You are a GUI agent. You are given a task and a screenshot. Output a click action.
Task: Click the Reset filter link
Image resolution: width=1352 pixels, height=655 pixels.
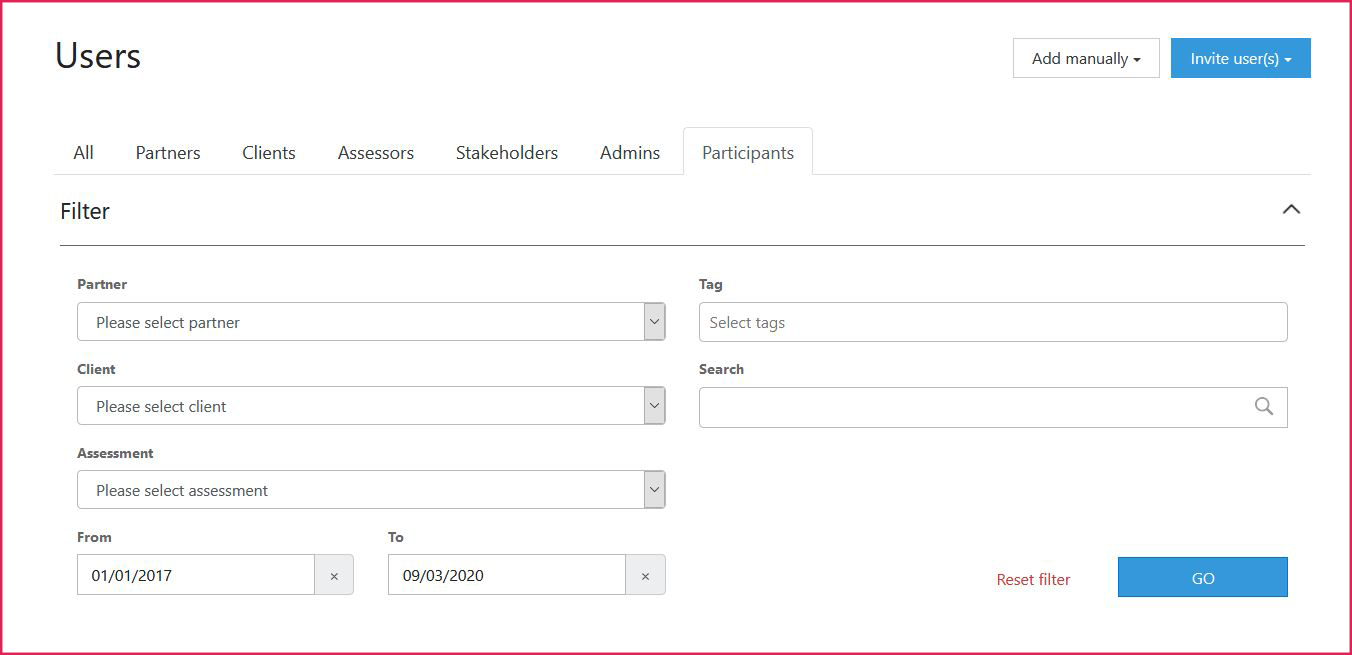[1033, 578]
